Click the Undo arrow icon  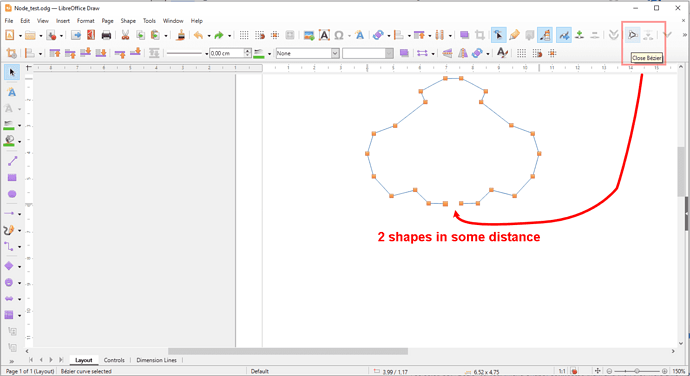[199, 35]
